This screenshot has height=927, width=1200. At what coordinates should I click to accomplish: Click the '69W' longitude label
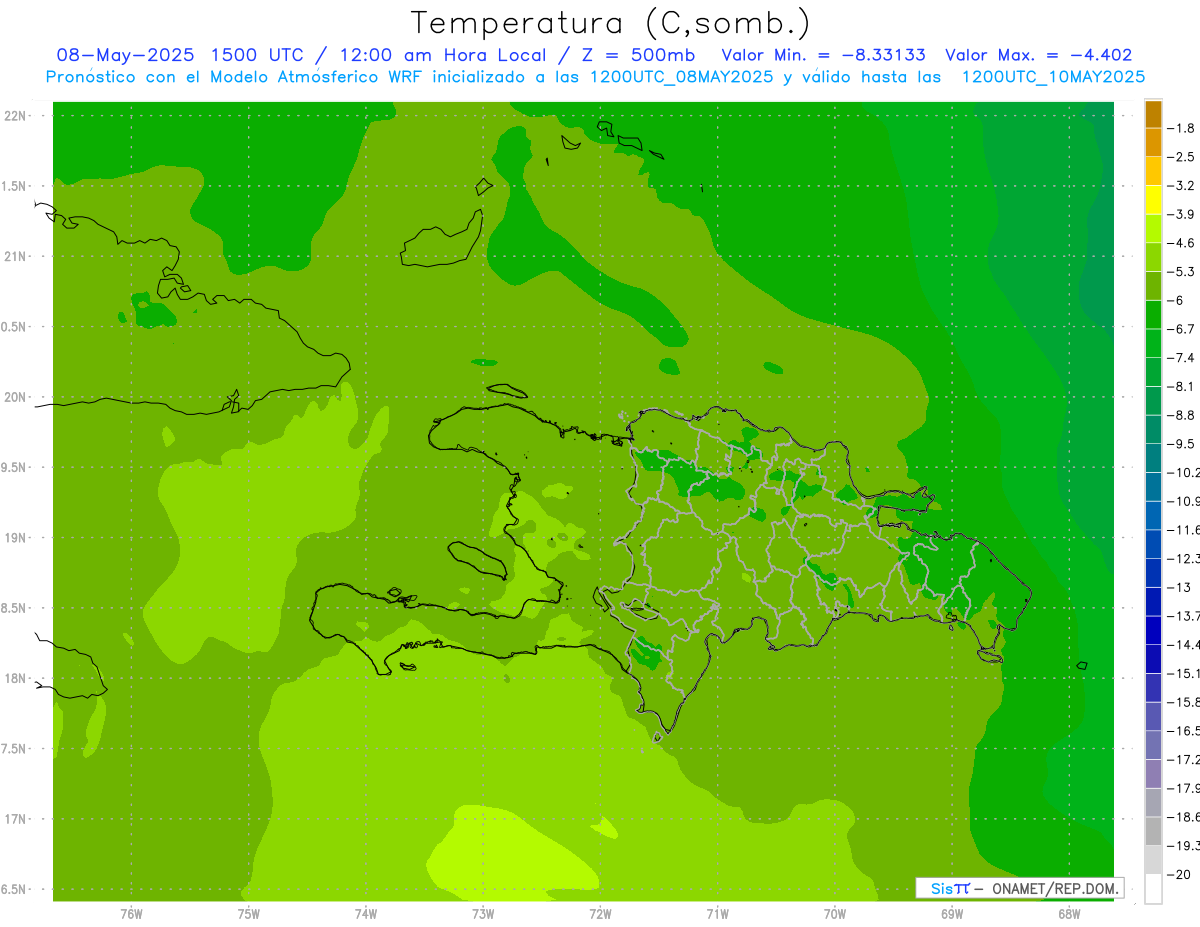coord(952,912)
